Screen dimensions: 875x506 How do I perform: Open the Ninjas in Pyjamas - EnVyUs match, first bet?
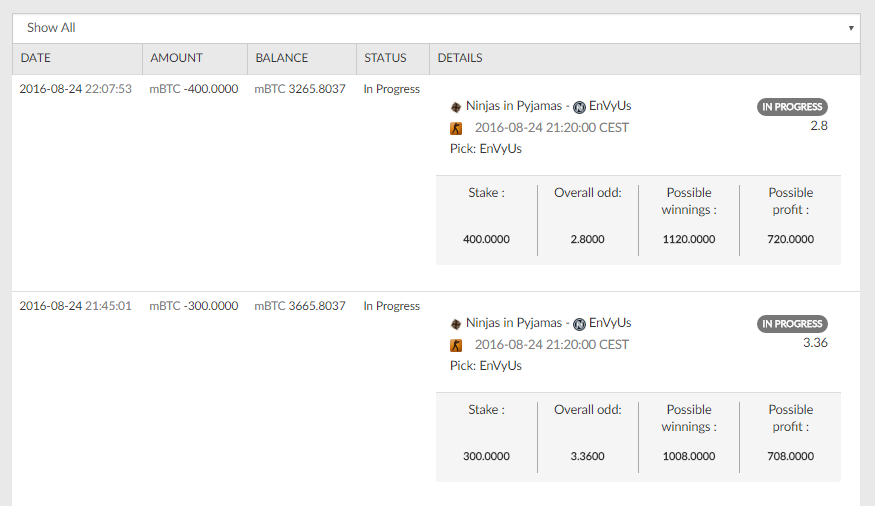pyautogui.click(x=549, y=106)
